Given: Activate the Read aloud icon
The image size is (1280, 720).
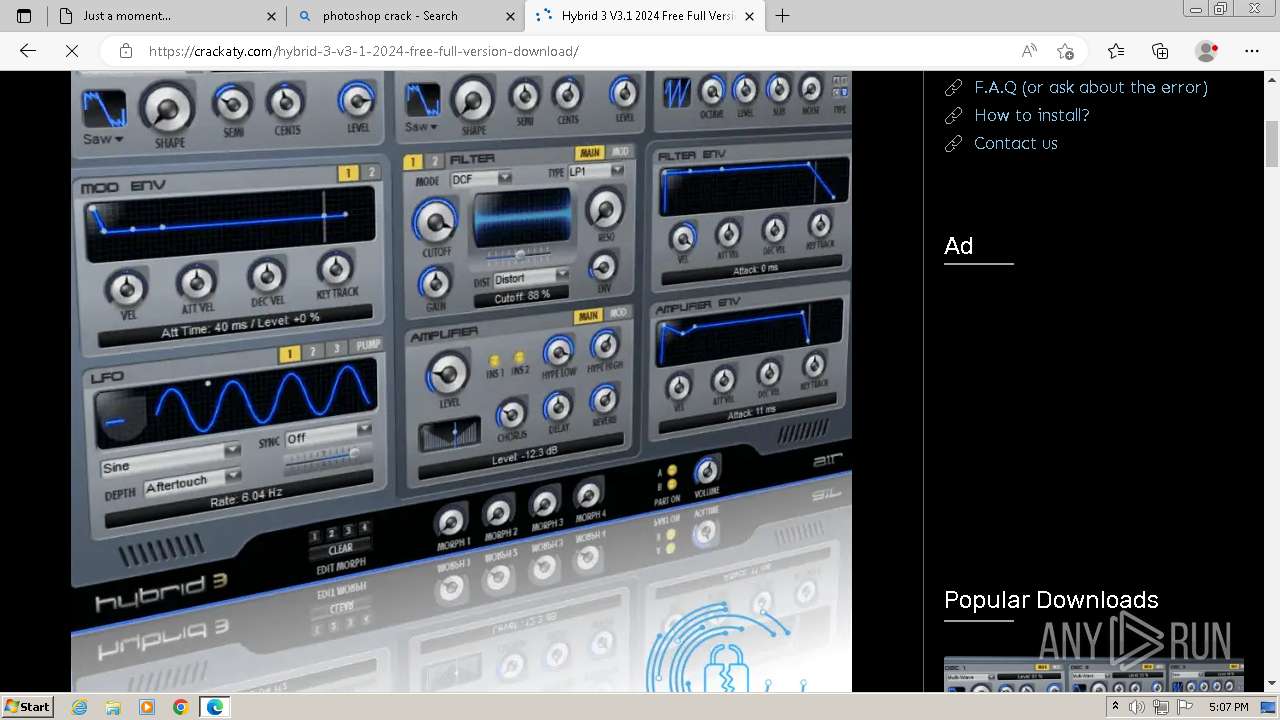Looking at the screenshot, I should click(x=1029, y=51).
